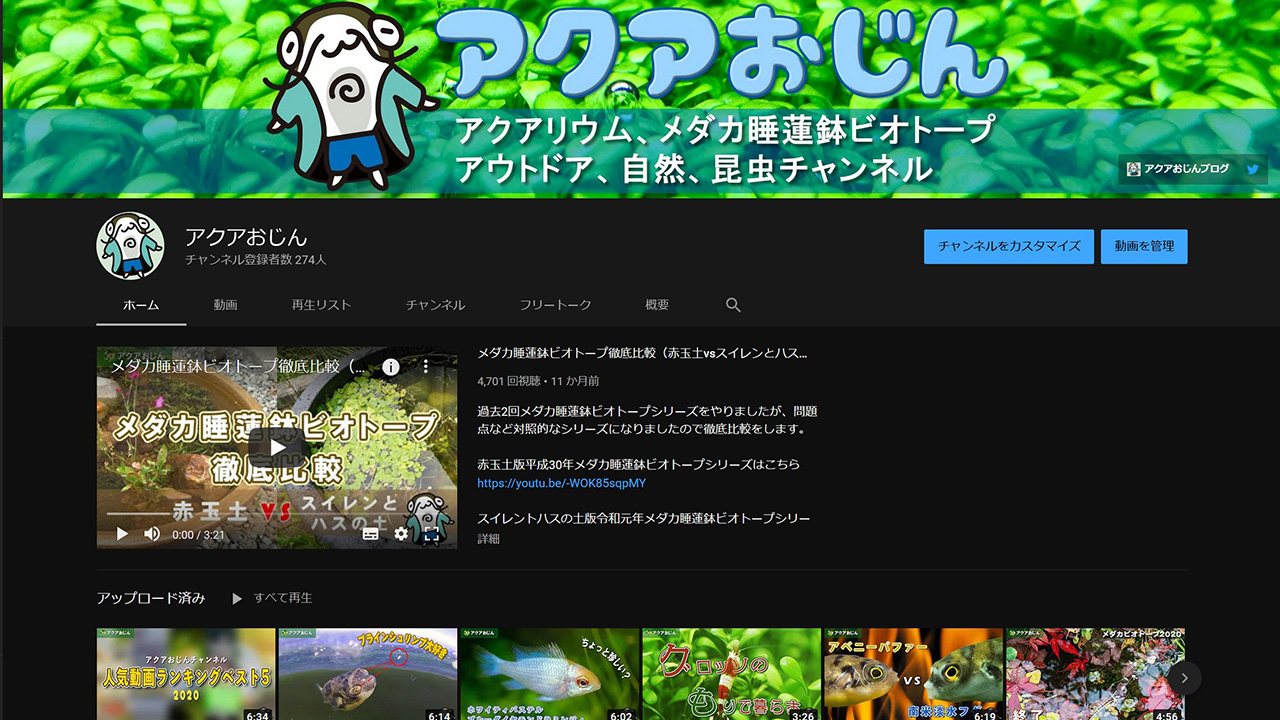Click the small play button in player controls
The height and width of the screenshot is (720, 1280).
(122, 534)
